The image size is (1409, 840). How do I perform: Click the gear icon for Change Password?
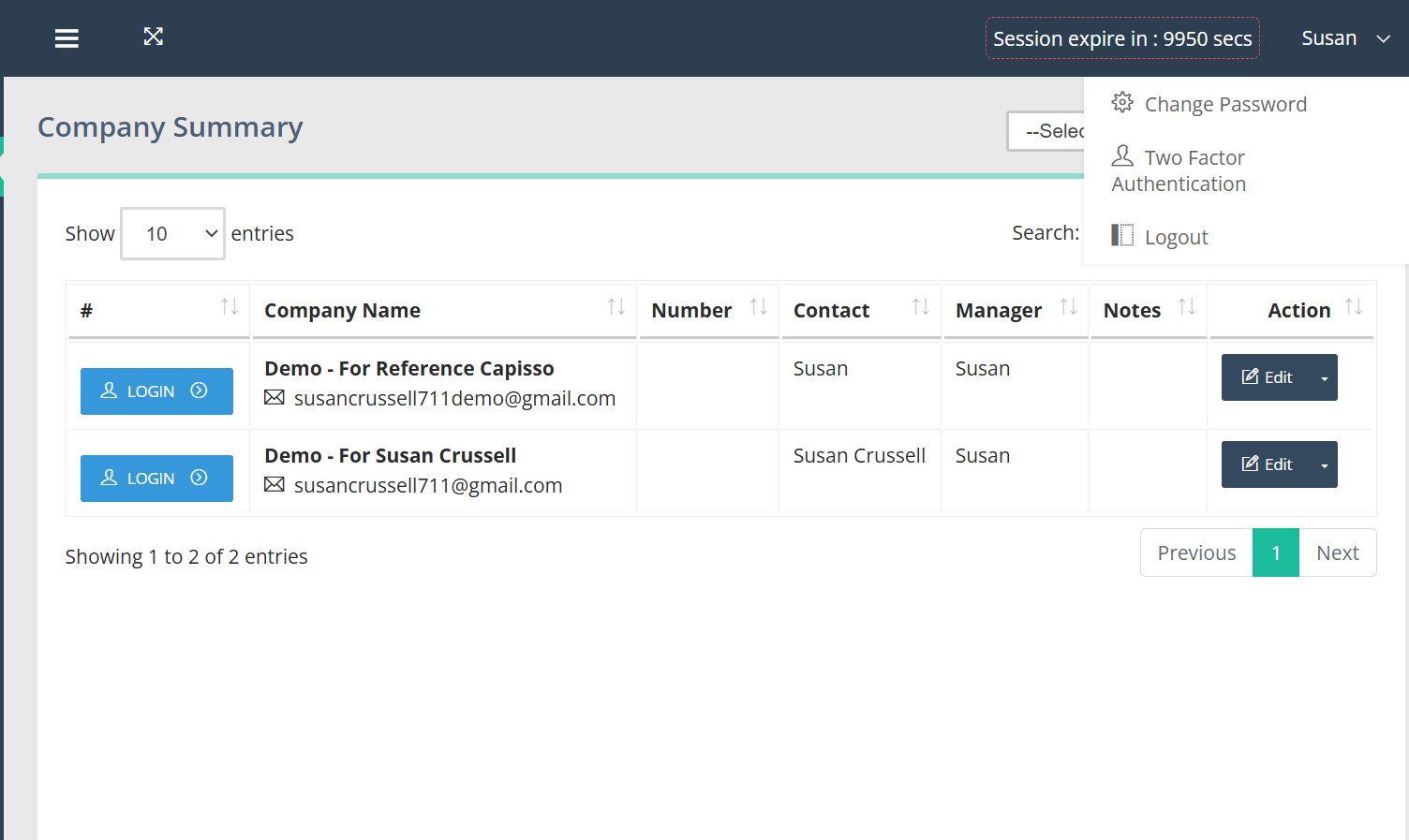tap(1122, 103)
